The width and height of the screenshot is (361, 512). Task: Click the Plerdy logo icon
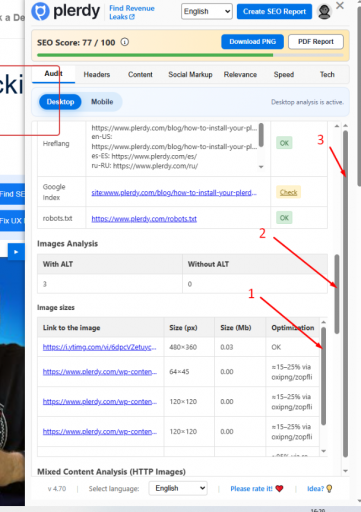coord(40,11)
